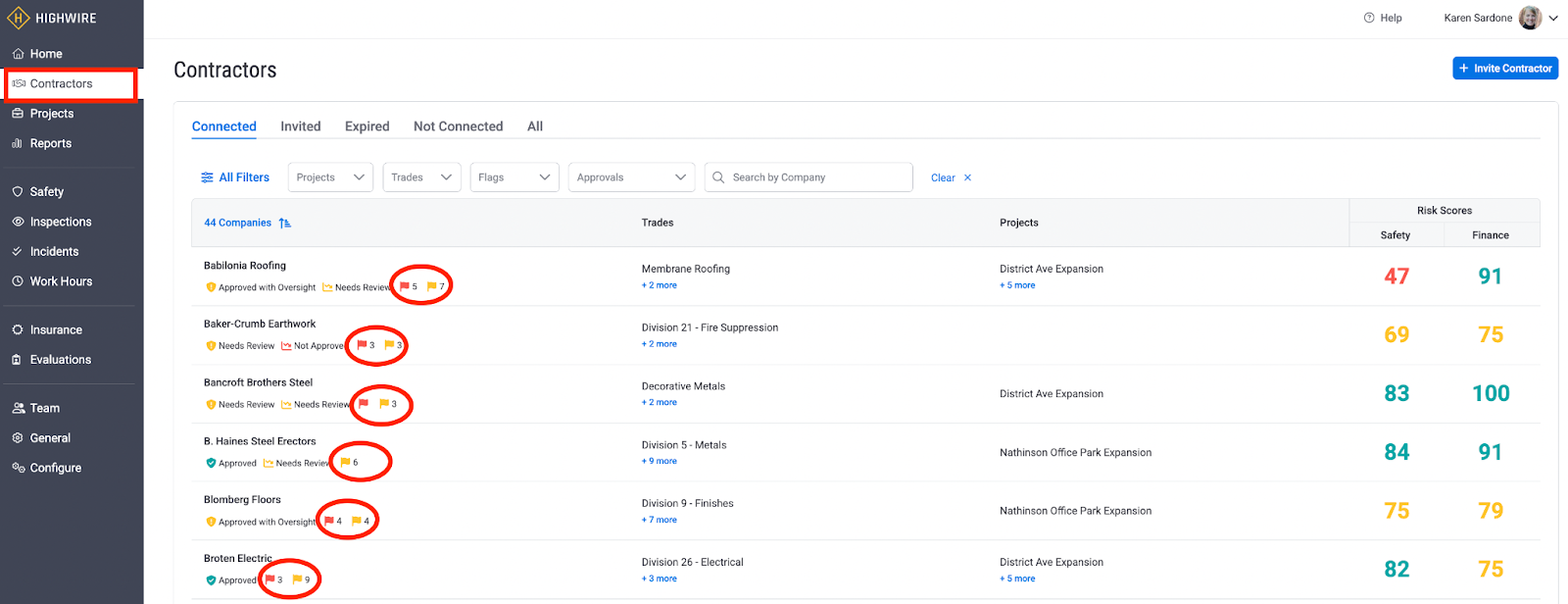Open Bancroft Brothers Steel contractor

tap(259, 382)
